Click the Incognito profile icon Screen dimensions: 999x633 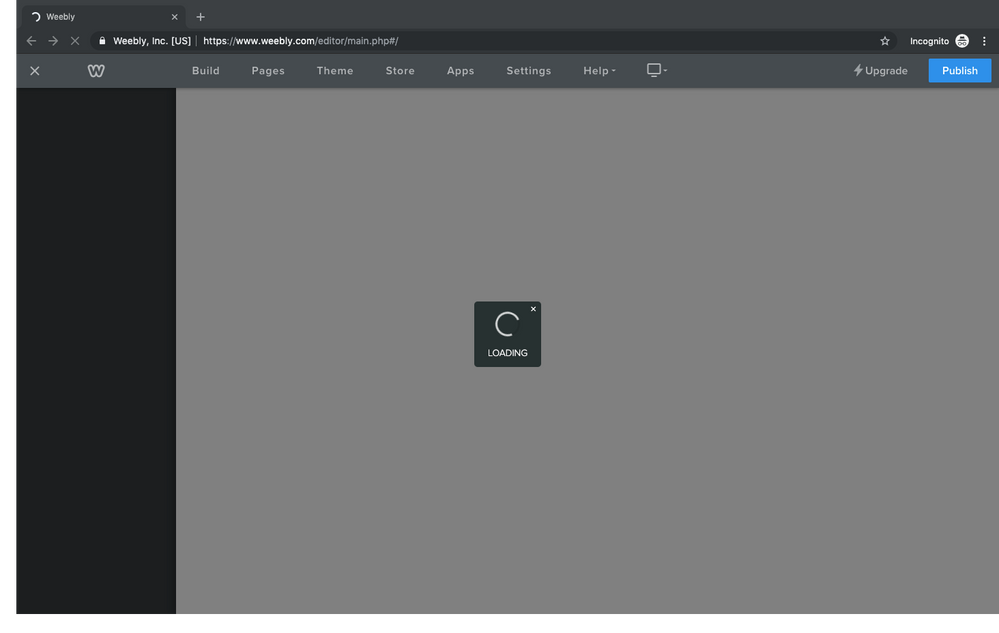962,41
